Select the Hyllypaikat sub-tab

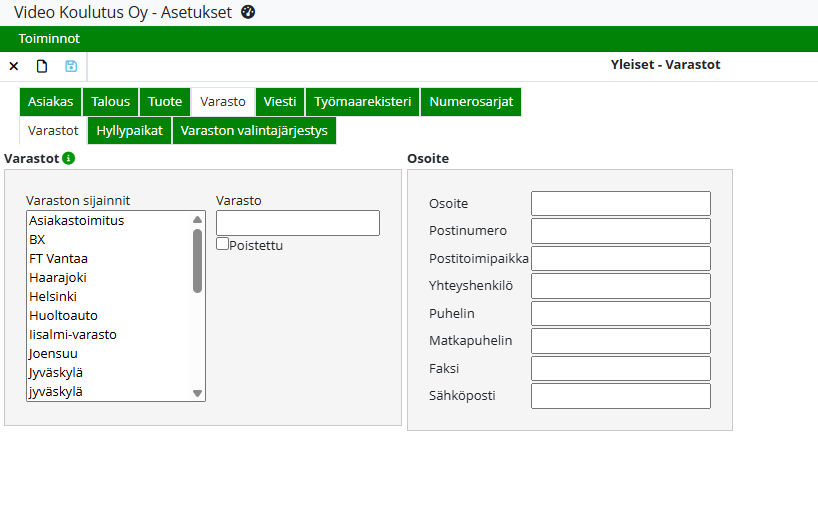(129, 131)
